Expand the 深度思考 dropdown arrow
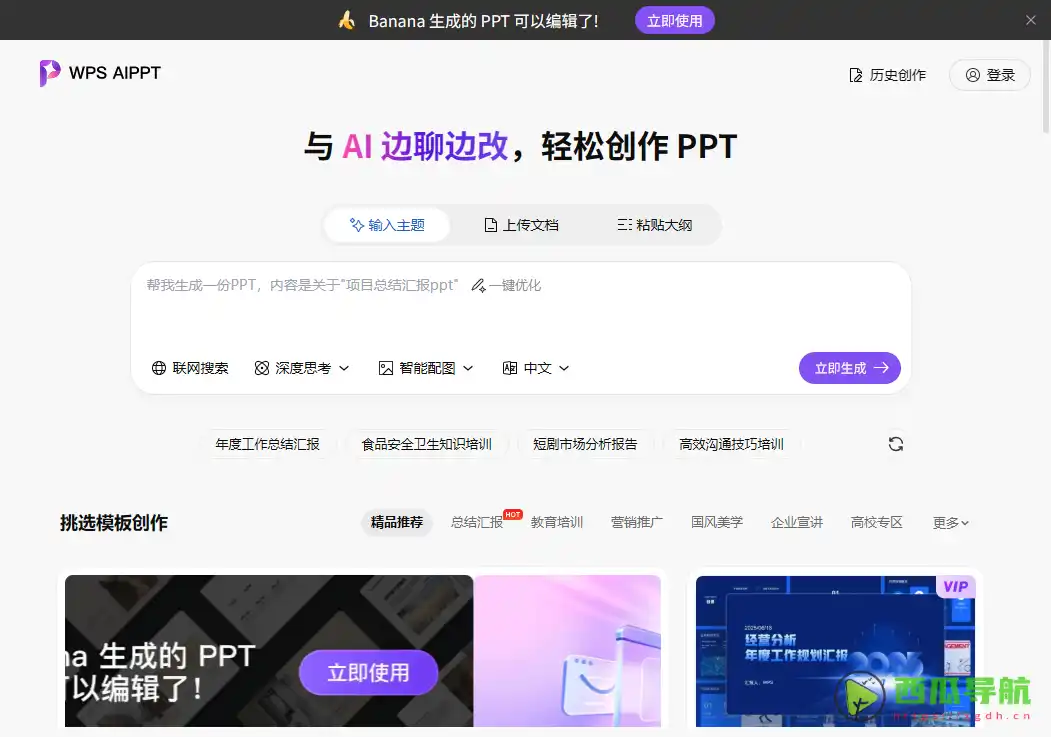Viewport: 1051px width, 737px height. tap(343, 367)
